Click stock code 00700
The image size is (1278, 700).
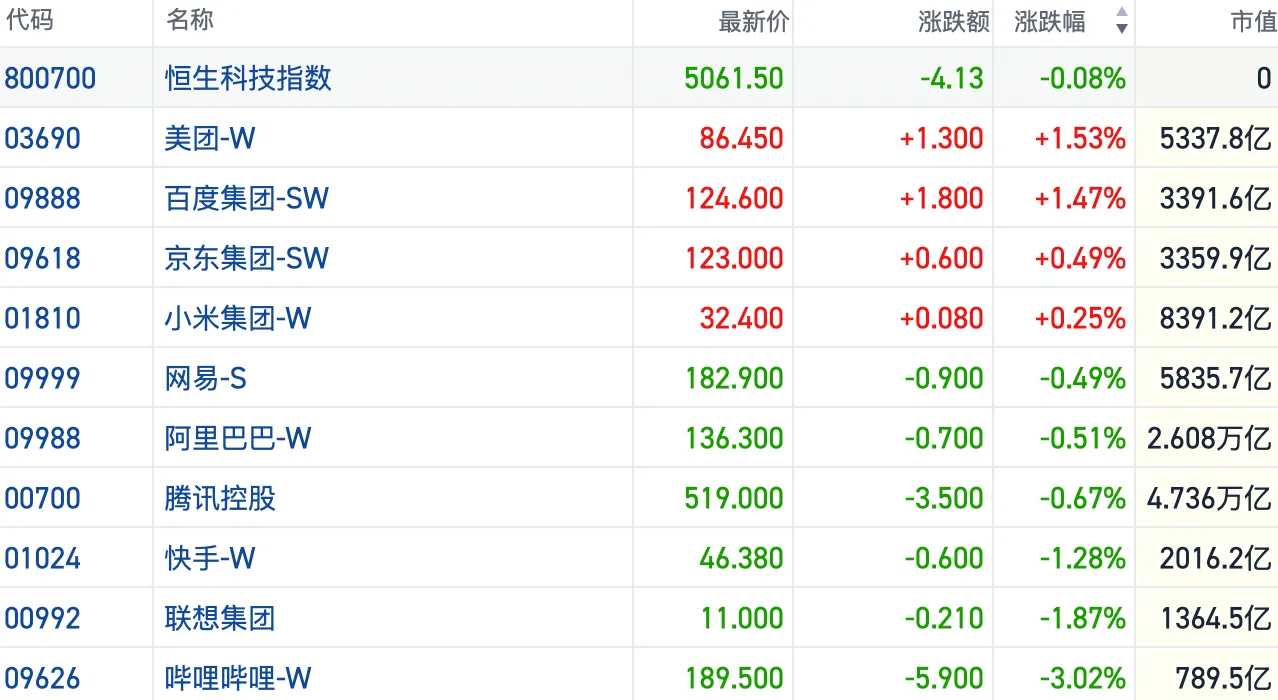pos(42,498)
